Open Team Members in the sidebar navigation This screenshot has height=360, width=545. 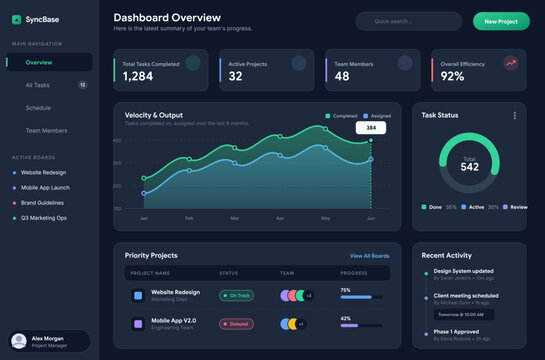(x=49, y=131)
